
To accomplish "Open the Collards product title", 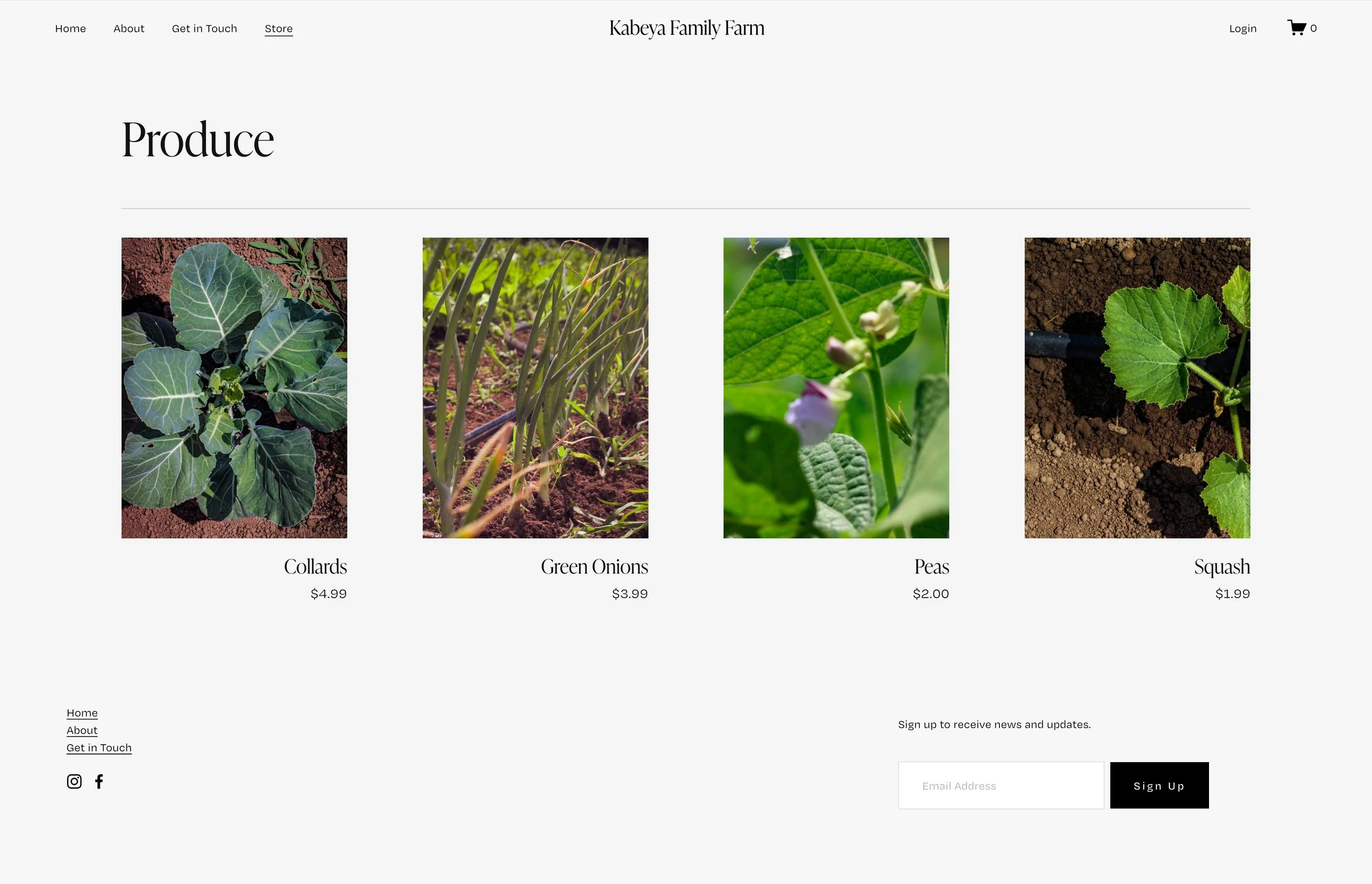I will click(315, 567).
